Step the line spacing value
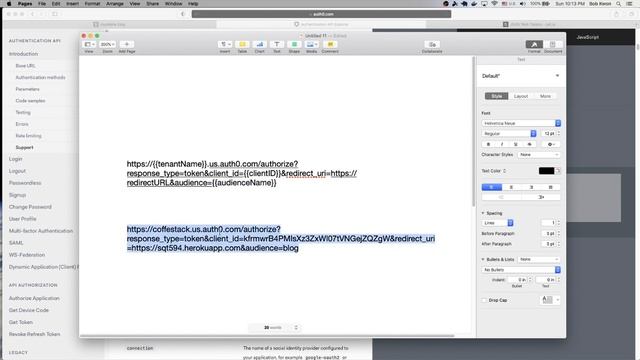 (558, 223)
